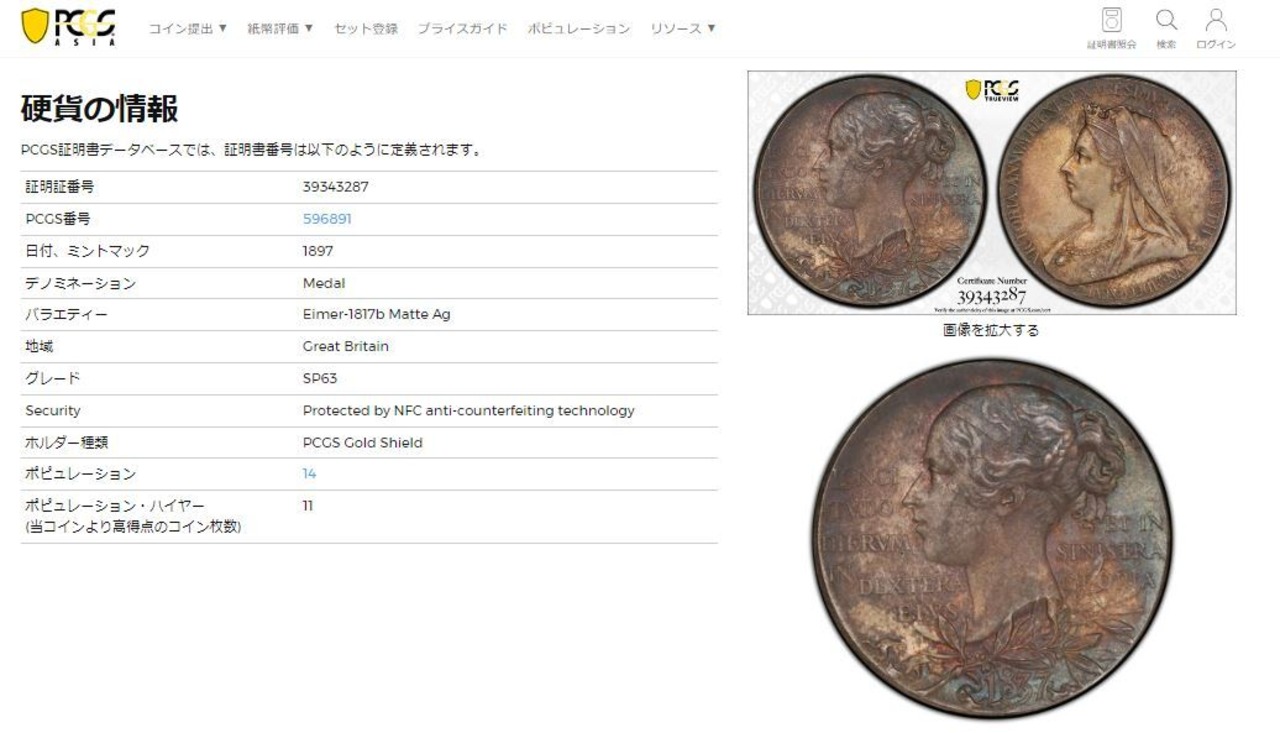Image resolution: width=1280 pixels, height=733 pixels.
Task: Follow the PCGS number 596891 link
Action: click(x=327, y=219)
